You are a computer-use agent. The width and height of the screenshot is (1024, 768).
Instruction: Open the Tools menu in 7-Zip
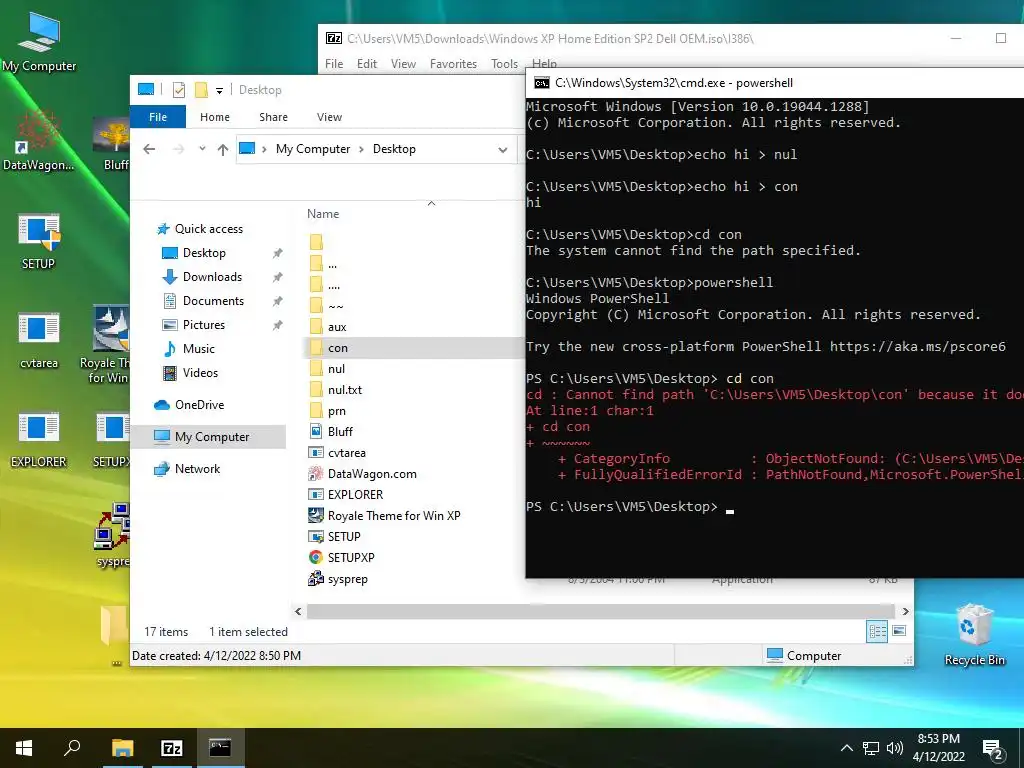coord(504,63)
